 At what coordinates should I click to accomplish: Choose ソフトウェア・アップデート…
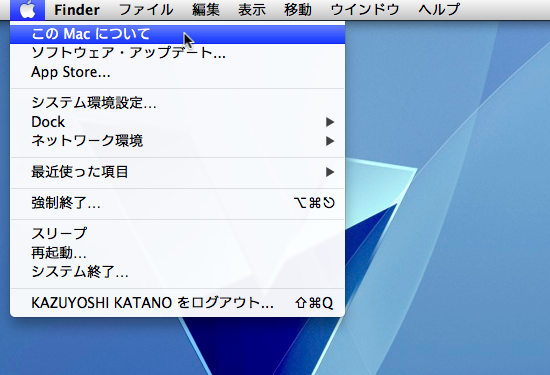[x=177, y=53]
